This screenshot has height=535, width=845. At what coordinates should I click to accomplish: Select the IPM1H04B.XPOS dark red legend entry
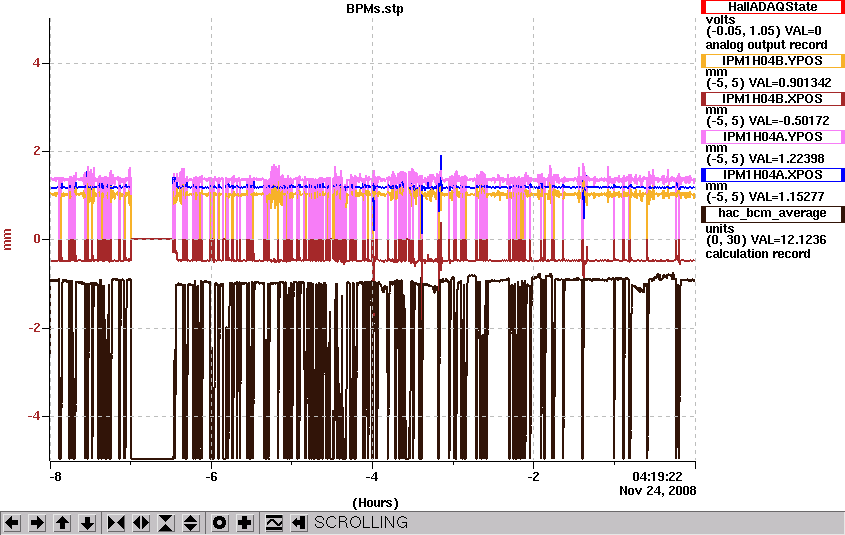pos(772,99)
